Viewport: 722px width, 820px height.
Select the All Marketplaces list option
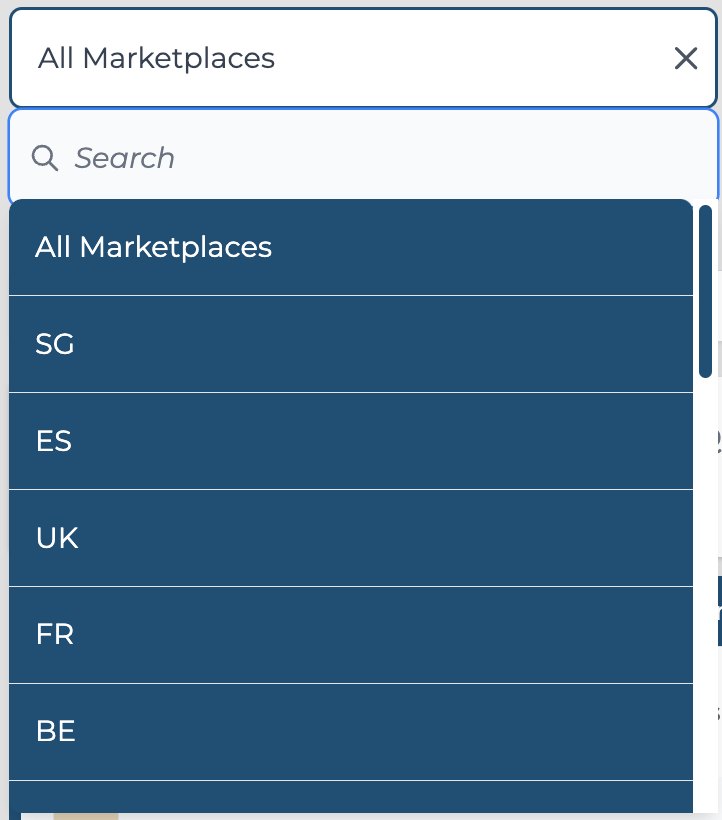coord(351,247)
